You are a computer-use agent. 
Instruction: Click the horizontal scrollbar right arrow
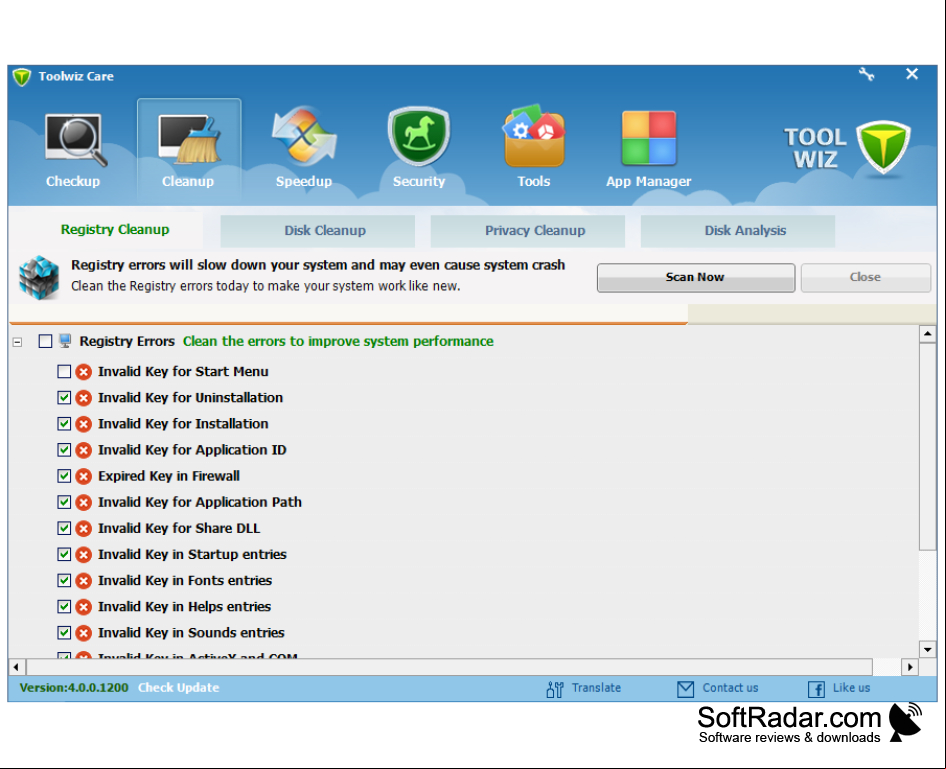coord(910,667)
